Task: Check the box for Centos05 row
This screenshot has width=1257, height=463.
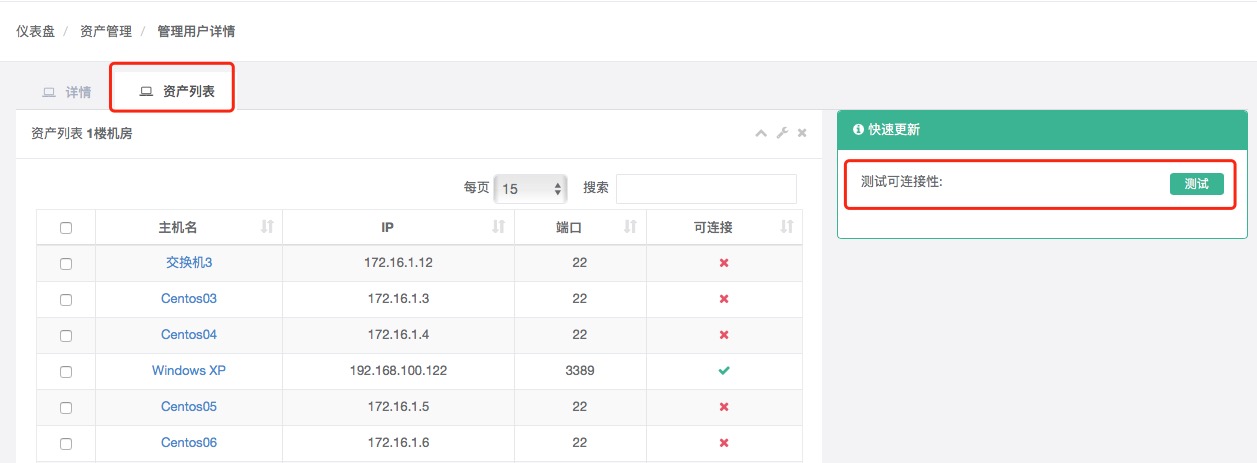Action: pyautogui.click(x=66, y=408)
